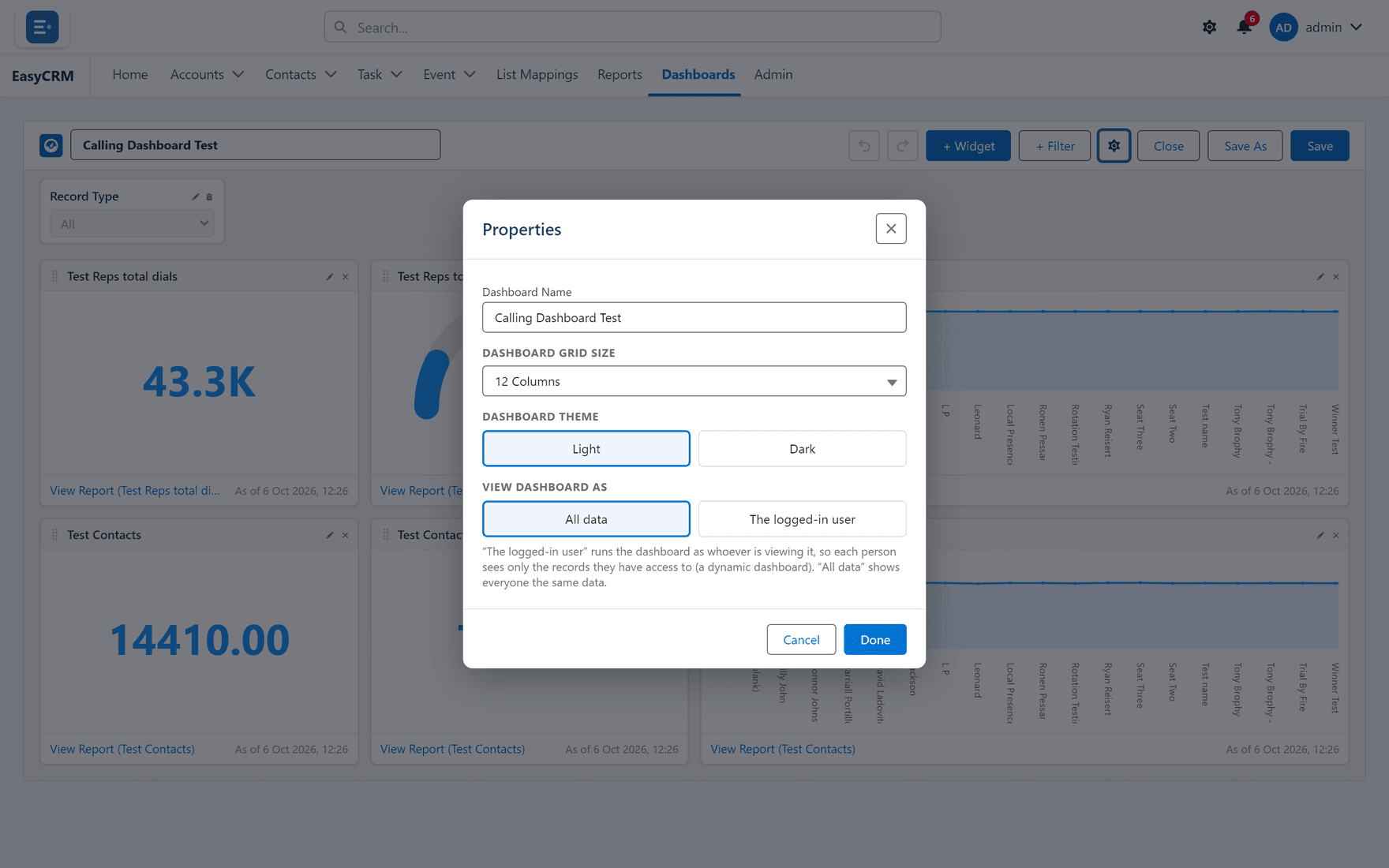Cancel the Properties dialog

point(801,640)
